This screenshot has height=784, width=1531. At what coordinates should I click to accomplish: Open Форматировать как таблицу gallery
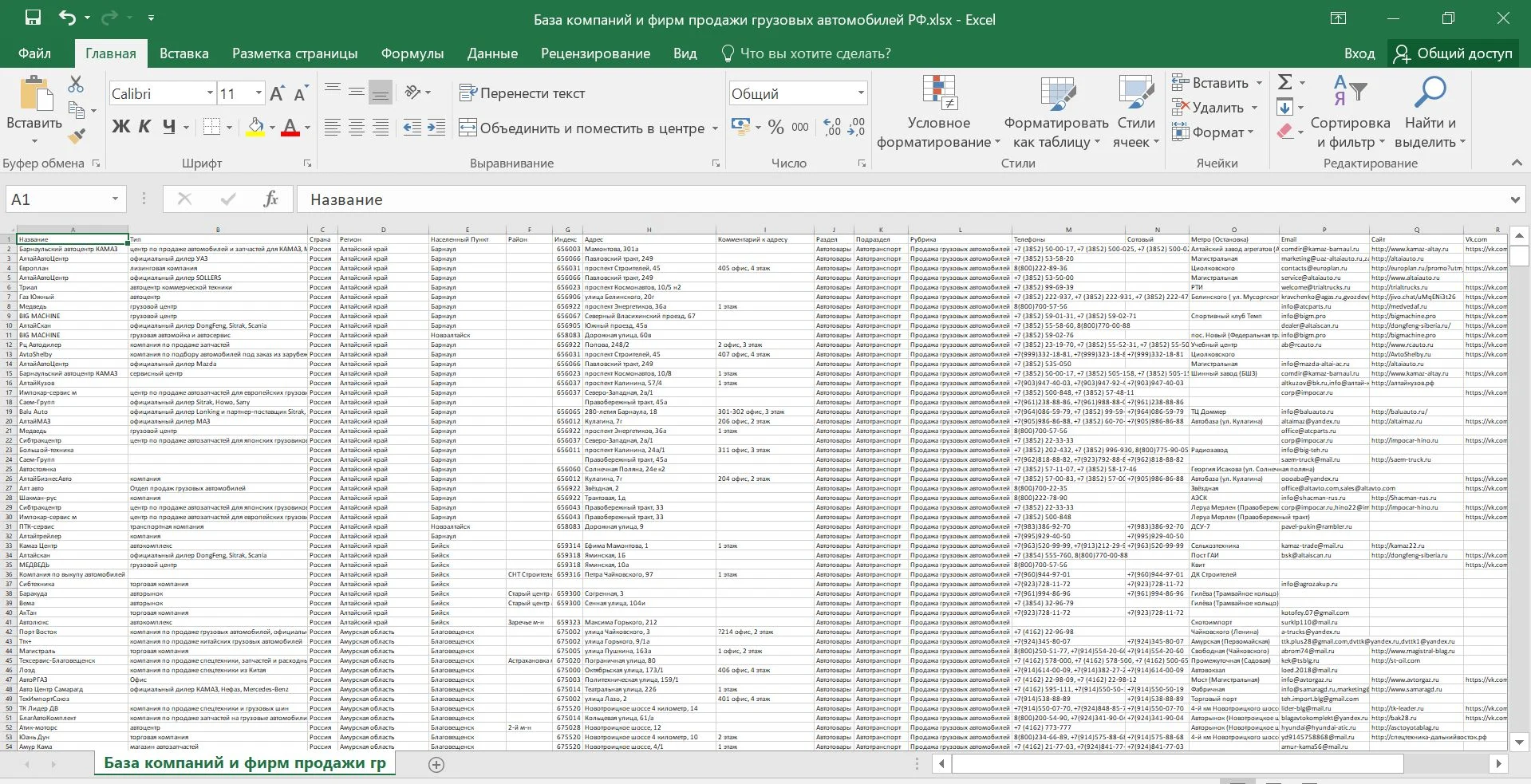(1056, 112)
